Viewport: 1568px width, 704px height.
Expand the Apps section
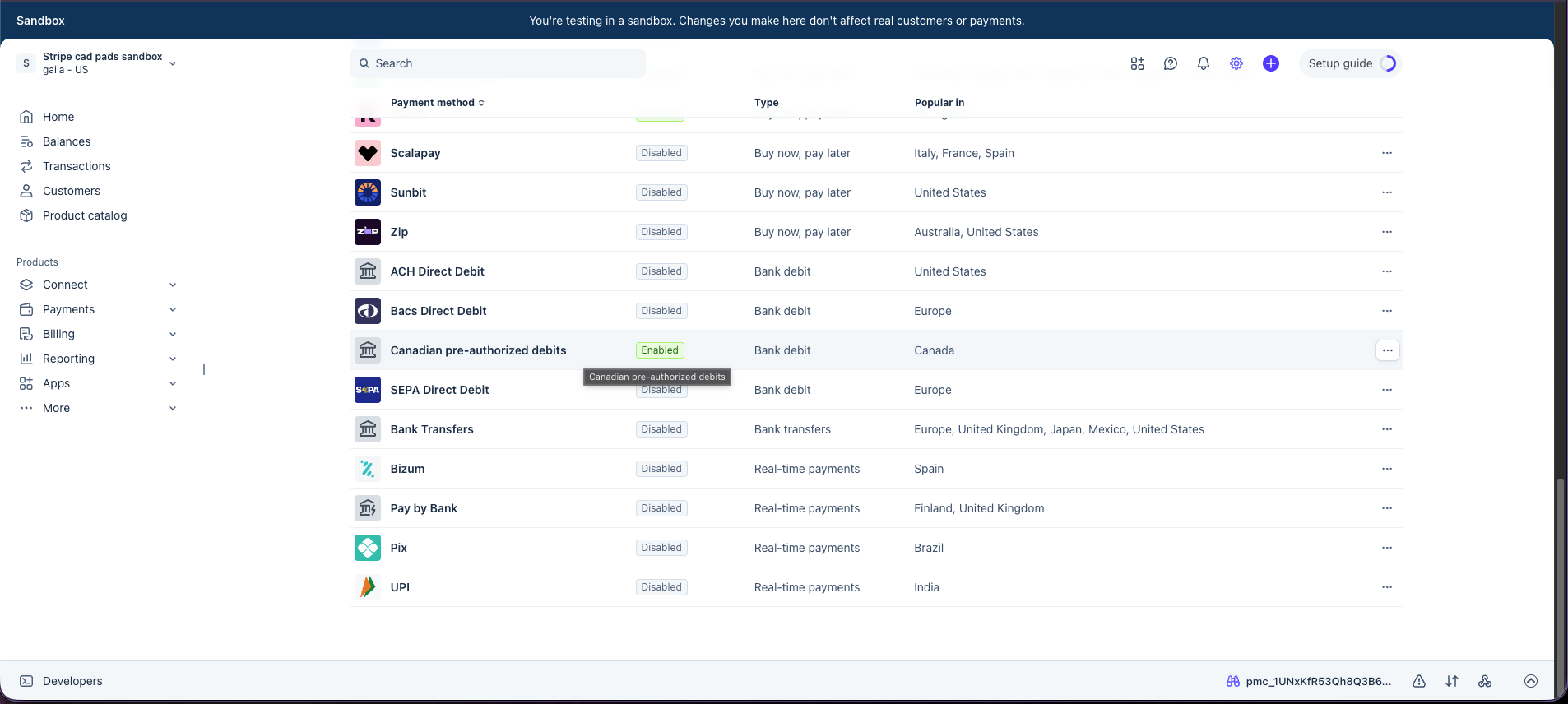tap(98, 383)
